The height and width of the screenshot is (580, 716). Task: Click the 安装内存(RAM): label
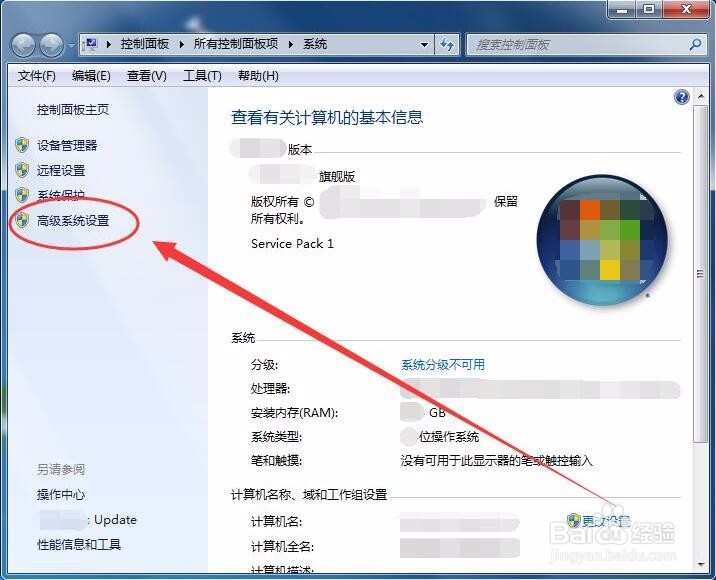coord(295,413)
